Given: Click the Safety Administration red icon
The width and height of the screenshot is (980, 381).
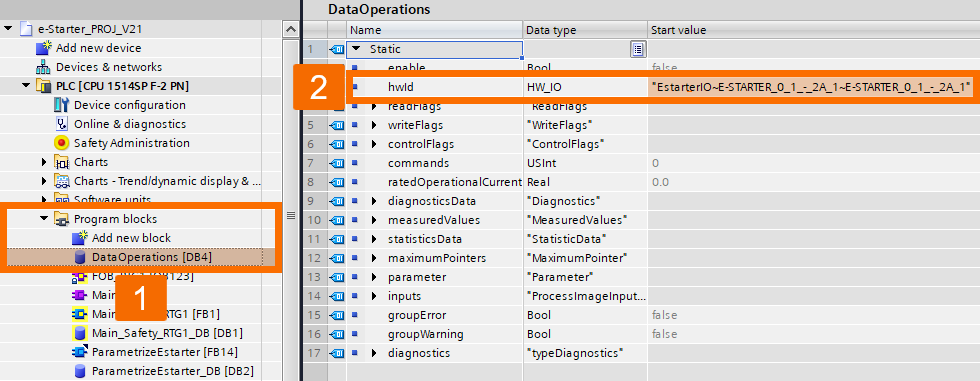Looking at the screenshot, I should click(x=61, y=143).
